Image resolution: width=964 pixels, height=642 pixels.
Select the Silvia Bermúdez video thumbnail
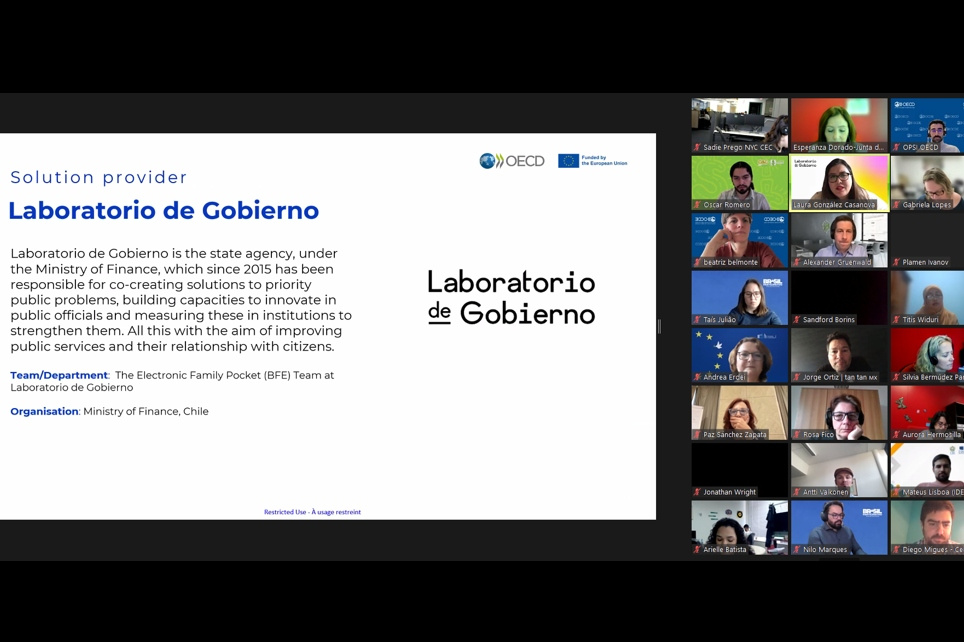(x=927, y=355)
